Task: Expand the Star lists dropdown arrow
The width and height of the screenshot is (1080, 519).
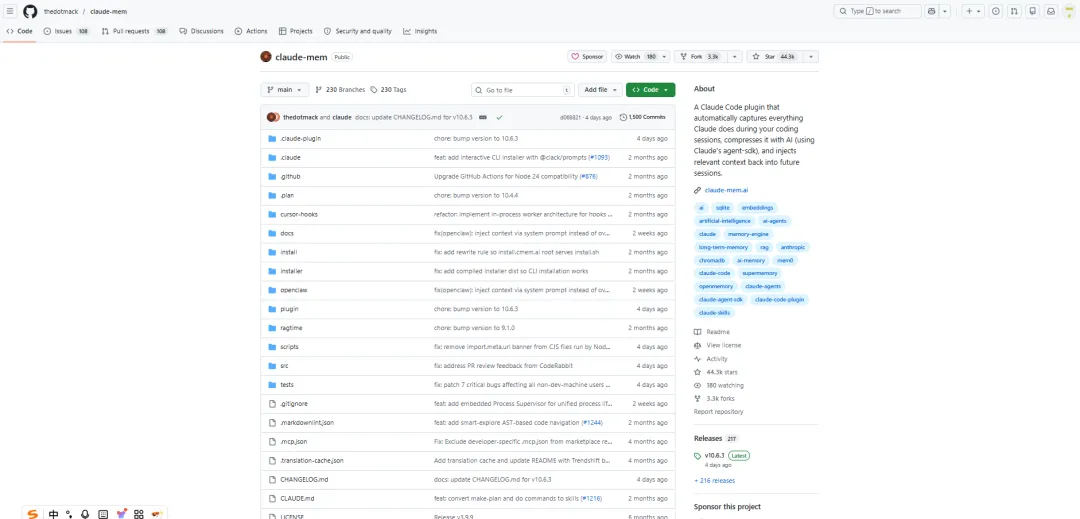Action: [x=811, y=56]
